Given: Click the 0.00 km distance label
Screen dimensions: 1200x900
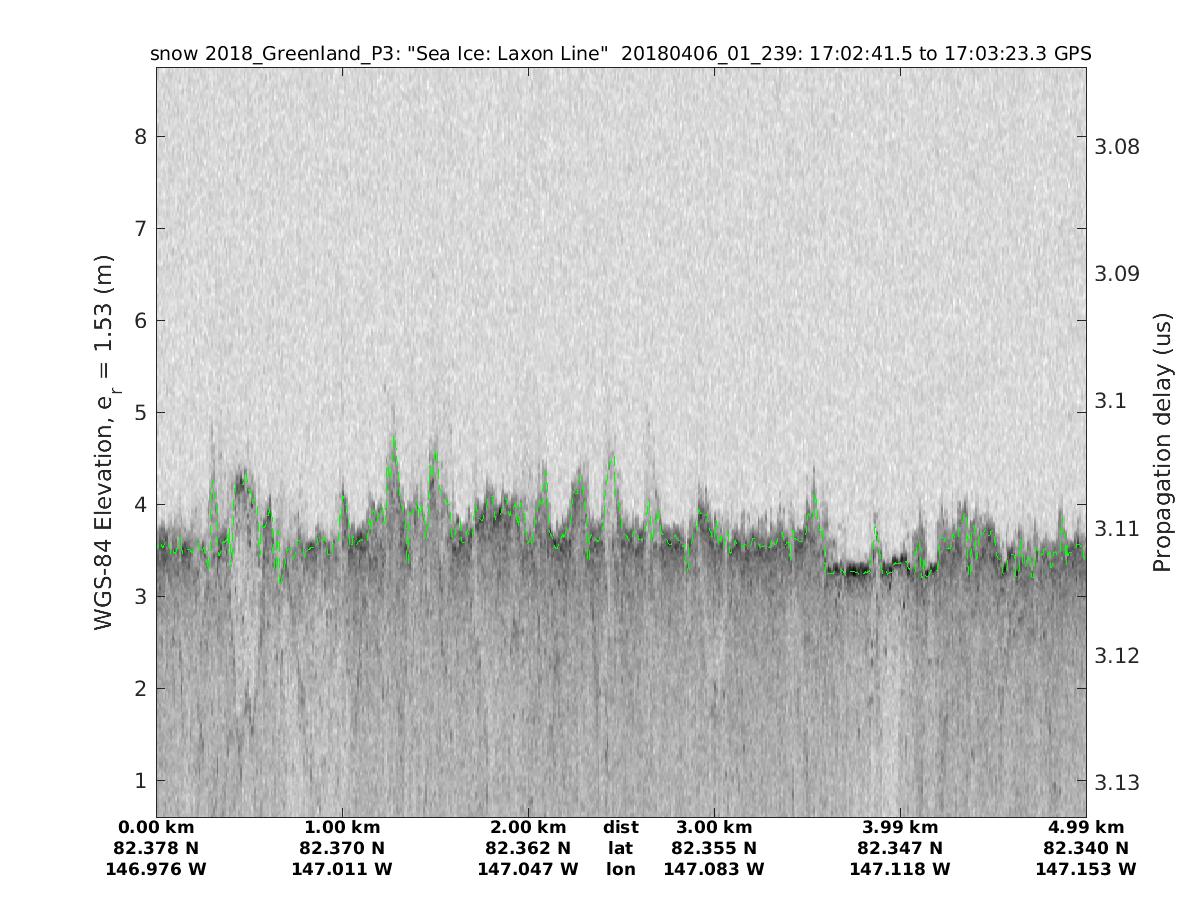Looking at the screenshot, I should click(x=156, y=827).
